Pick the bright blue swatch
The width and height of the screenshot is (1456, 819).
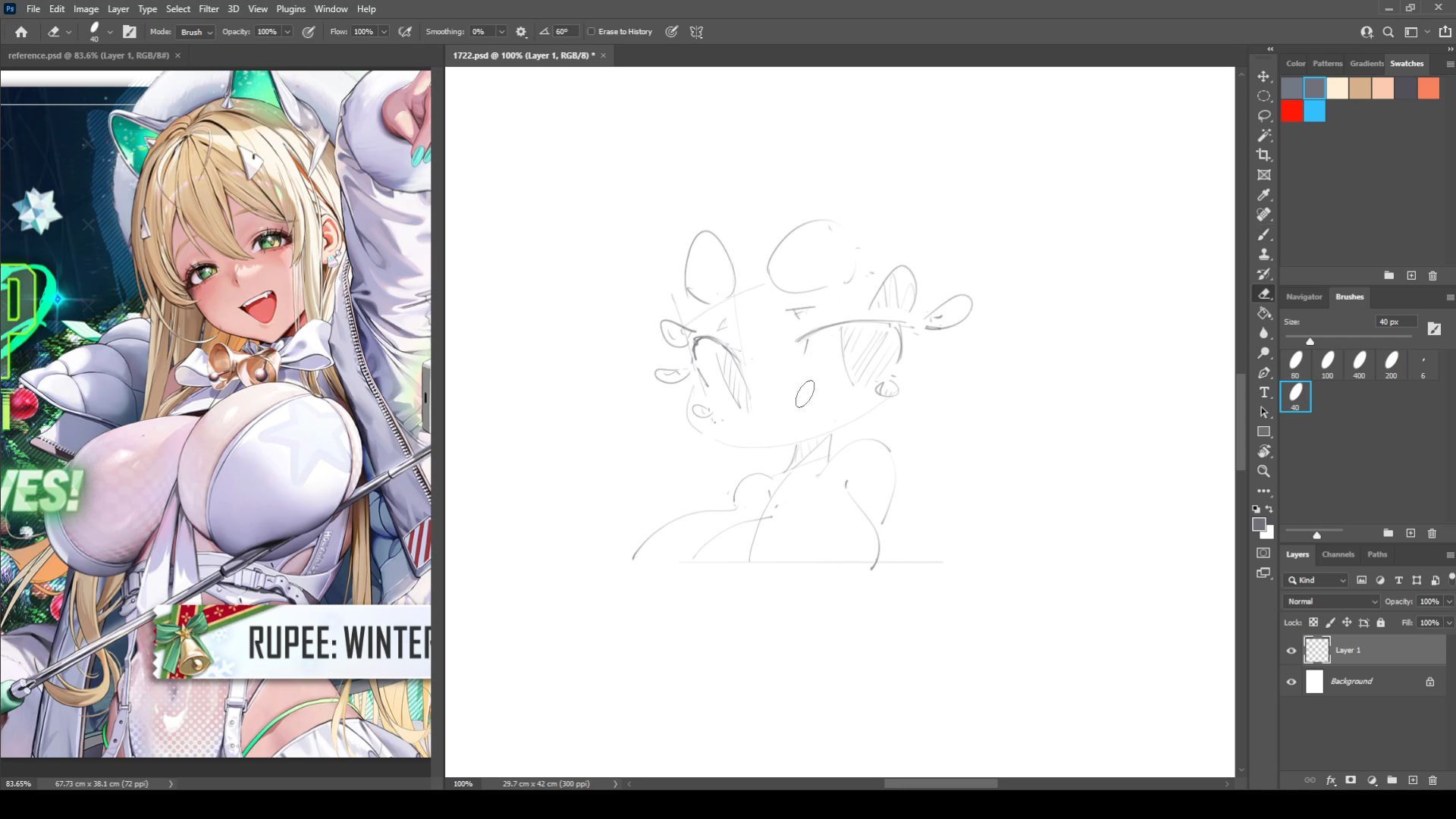1315,111
